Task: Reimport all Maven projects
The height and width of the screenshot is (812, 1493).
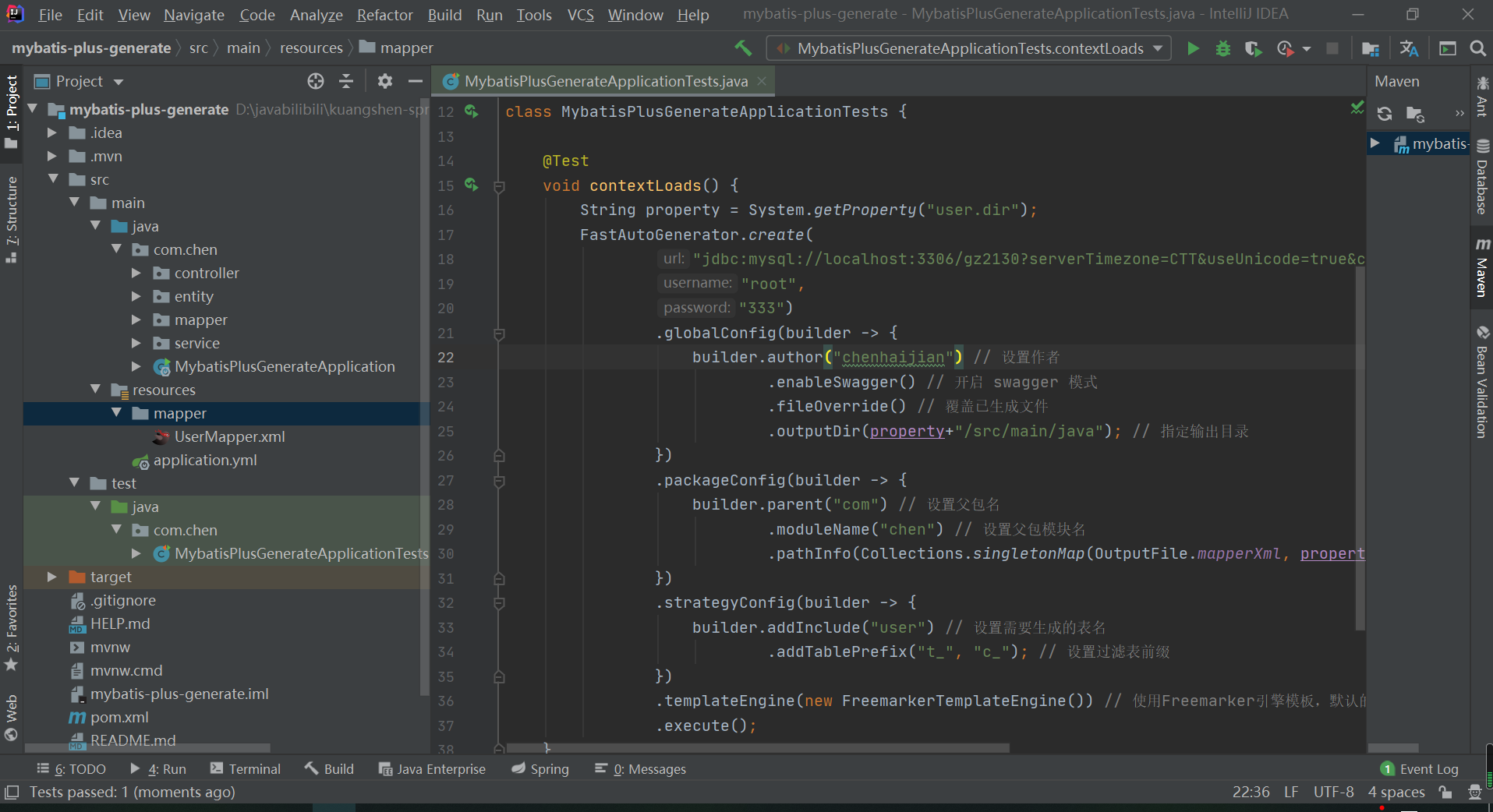Action: click(x=1385, y=114)
